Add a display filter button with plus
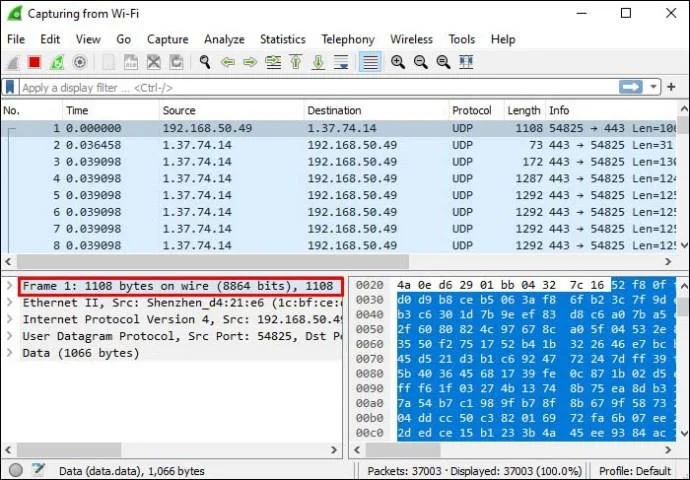 pos(672,87)
